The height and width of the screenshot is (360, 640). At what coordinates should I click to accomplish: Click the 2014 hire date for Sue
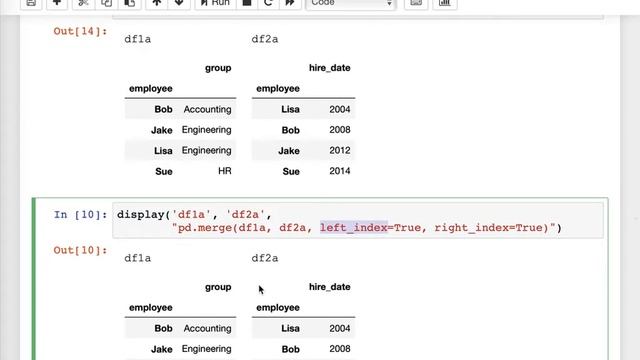340,171
